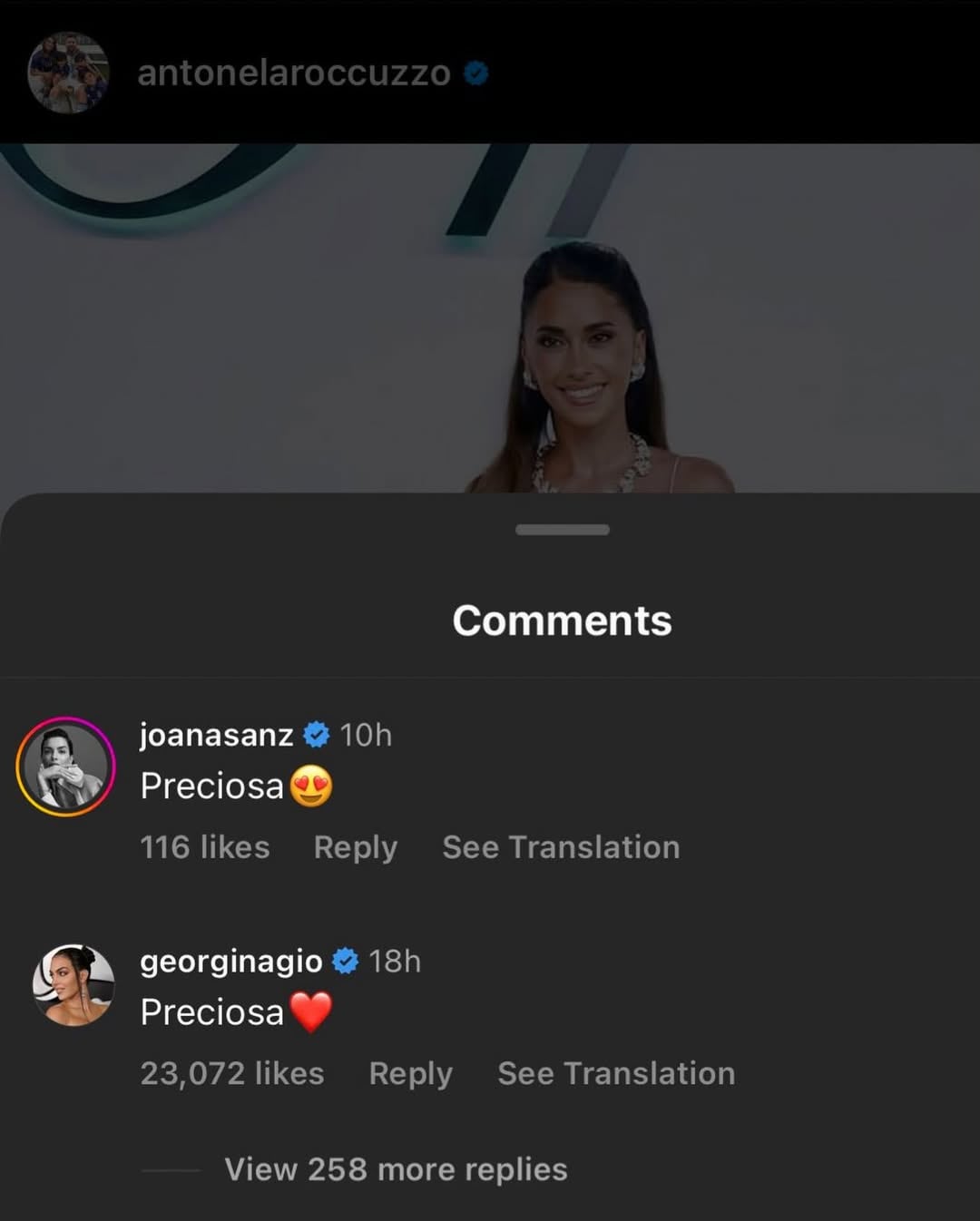See Translation for georginagio's comment
Screen dimensions: 980x1221
click(615, 1073)
